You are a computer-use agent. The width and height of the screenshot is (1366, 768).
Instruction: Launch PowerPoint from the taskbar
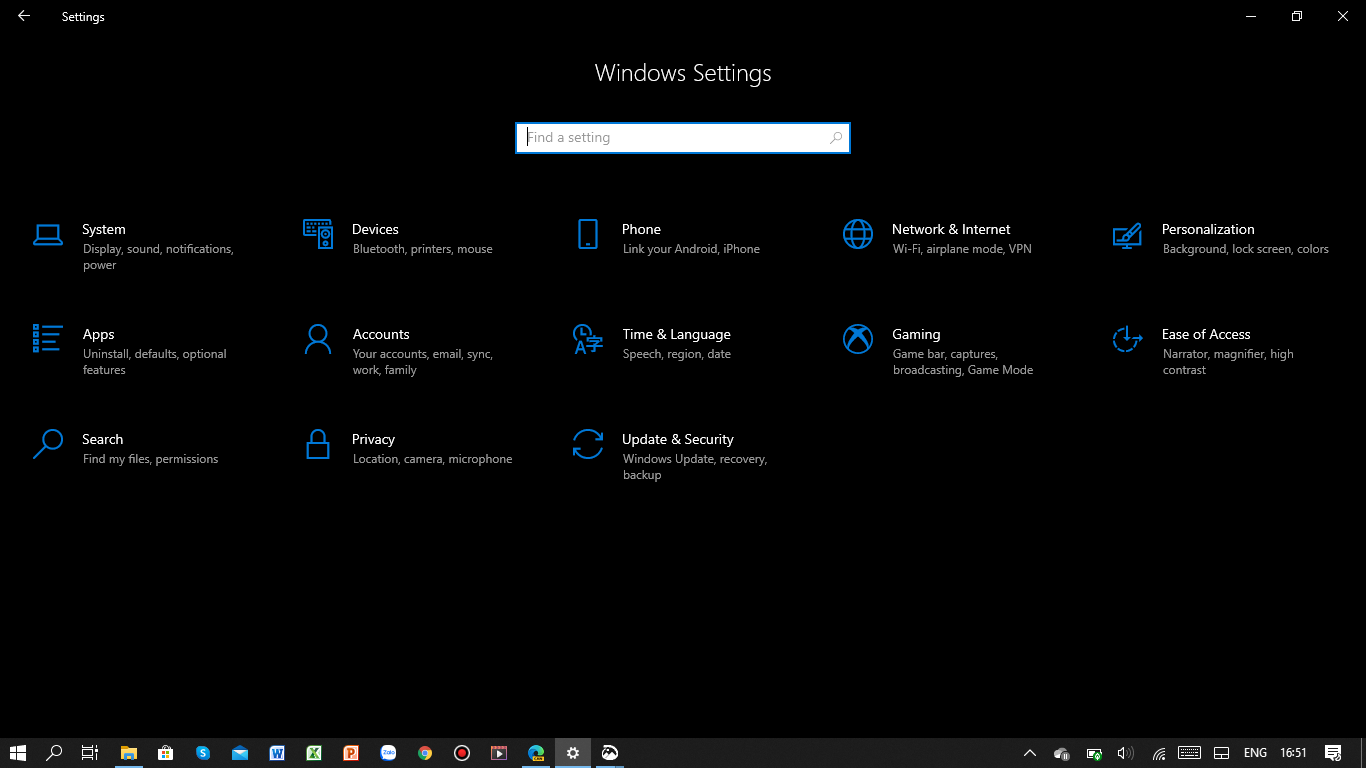pos(351,753)
